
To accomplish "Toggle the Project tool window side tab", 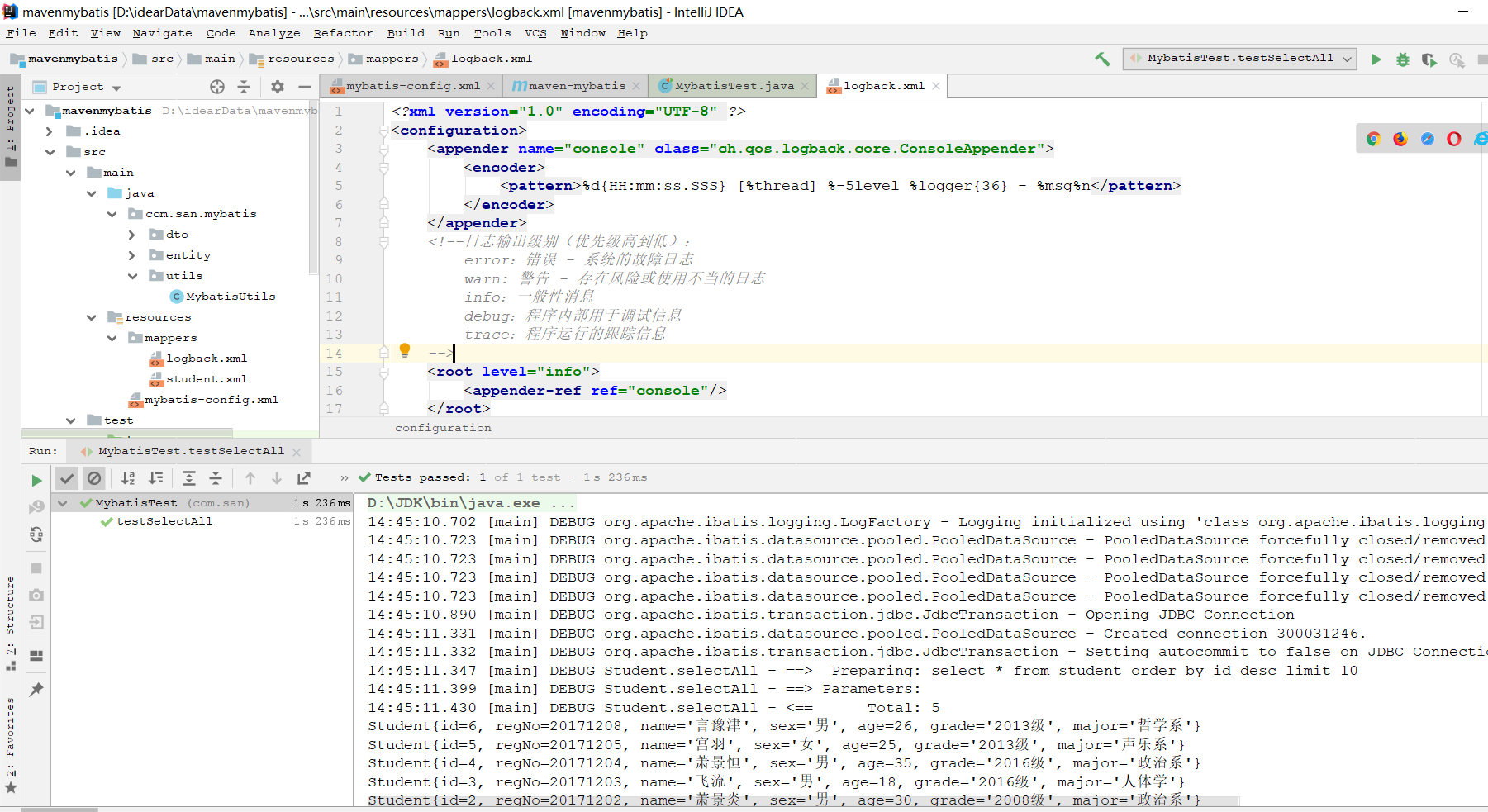I will [11, 126].
